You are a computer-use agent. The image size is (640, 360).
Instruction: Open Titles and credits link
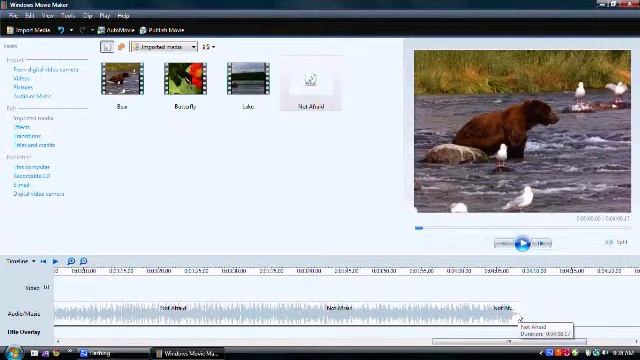point(35,145)
